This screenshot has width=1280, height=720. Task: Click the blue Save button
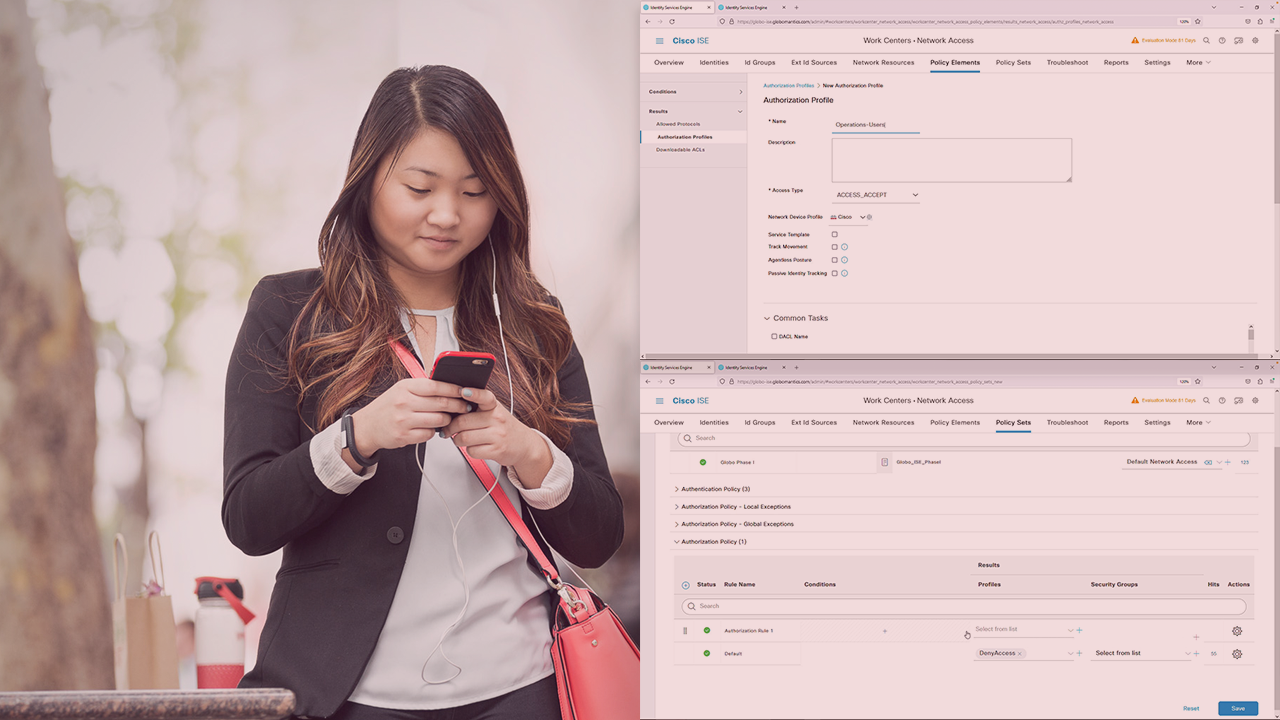point(1237,708)
